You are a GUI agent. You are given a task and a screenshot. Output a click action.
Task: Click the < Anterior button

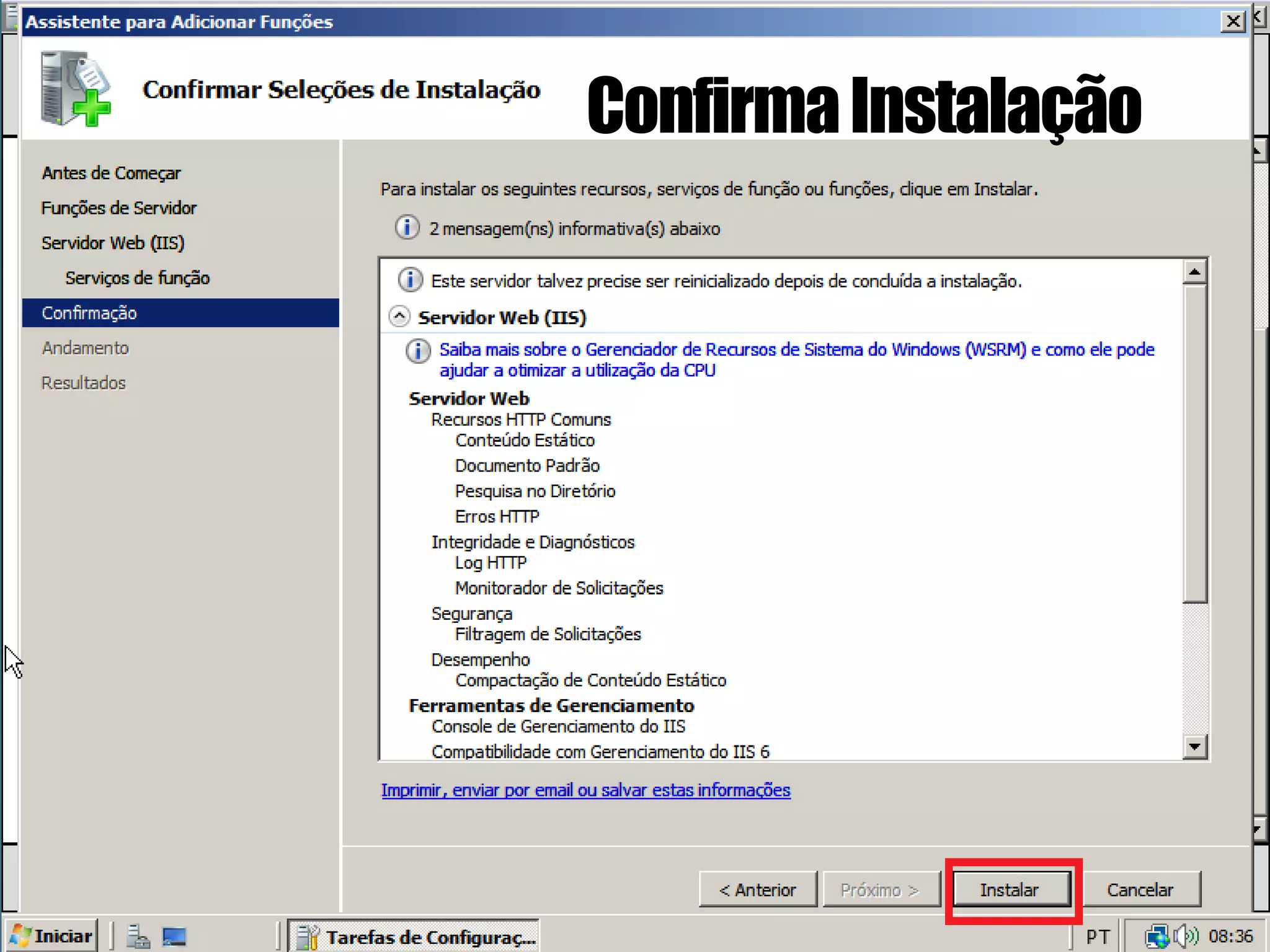pos(757,890)
